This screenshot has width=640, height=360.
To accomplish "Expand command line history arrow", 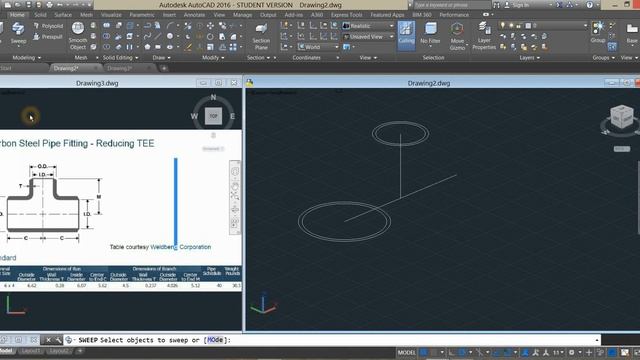I will coord(596,340).
